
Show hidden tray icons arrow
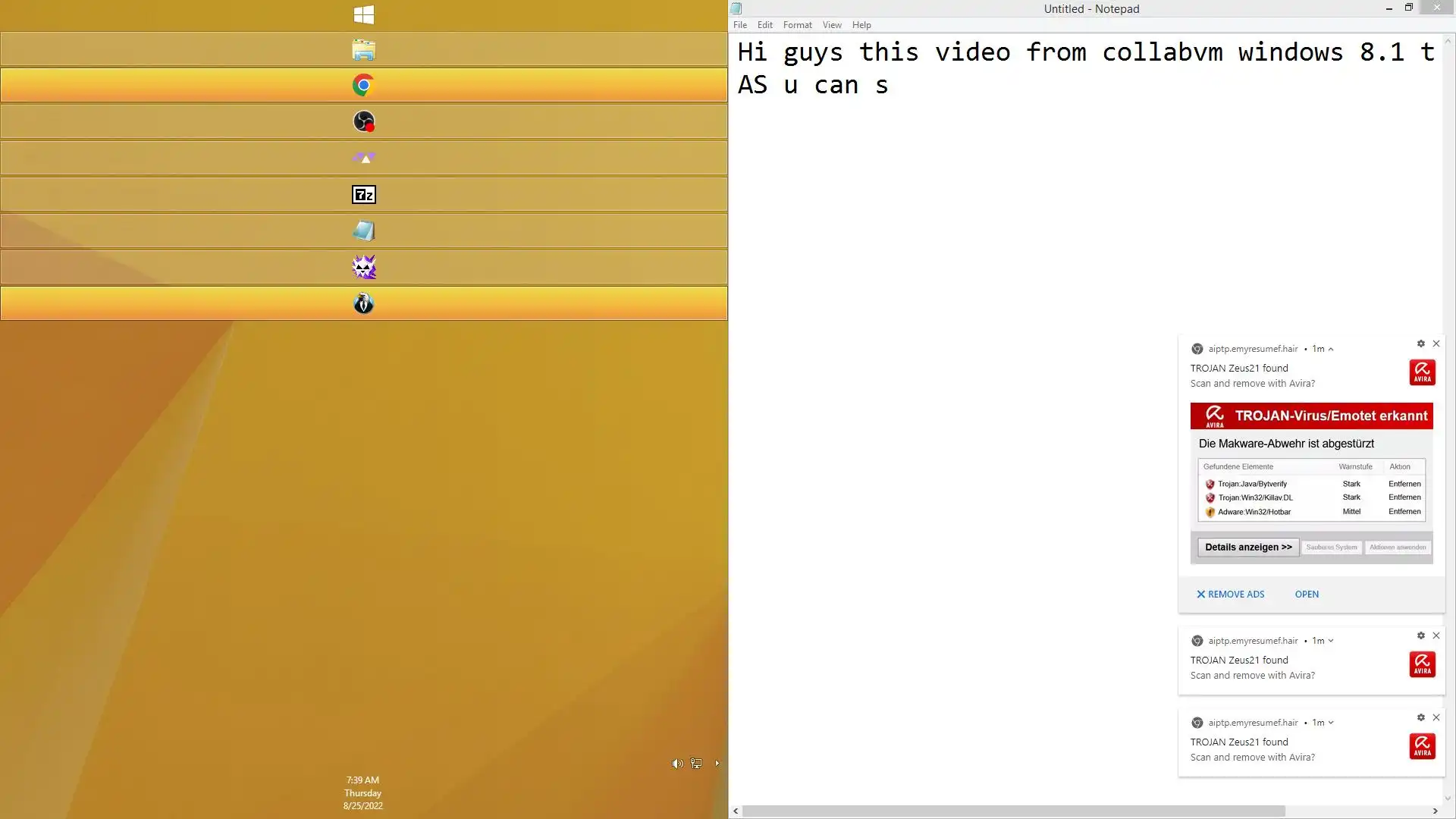click(x=717, y=764)
